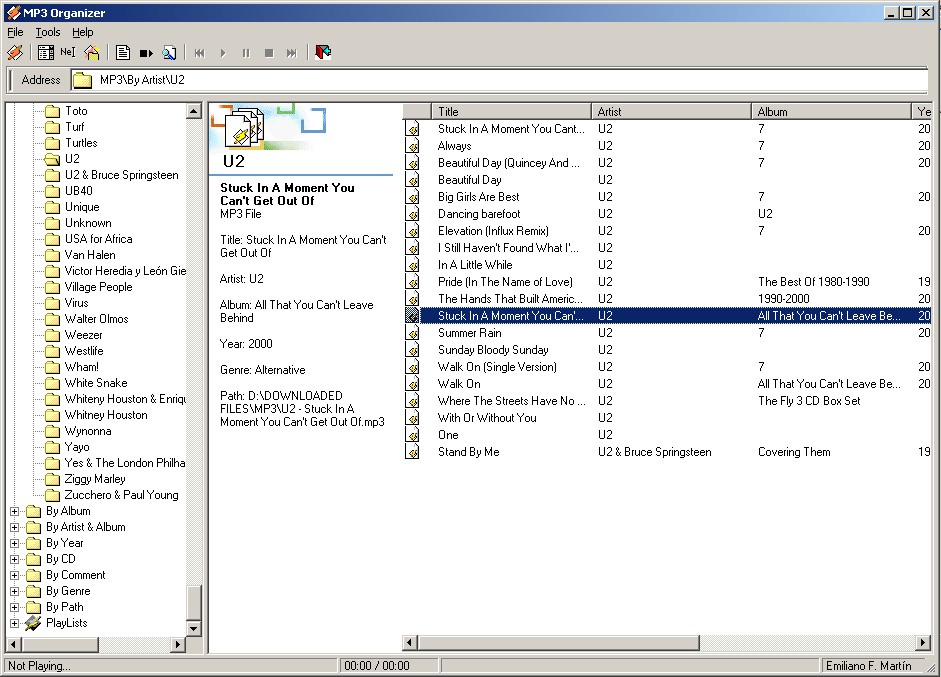Select the Ziggy Marley folder
The height and width of the screenshot is (677, 941).
(x=95, y=479)
